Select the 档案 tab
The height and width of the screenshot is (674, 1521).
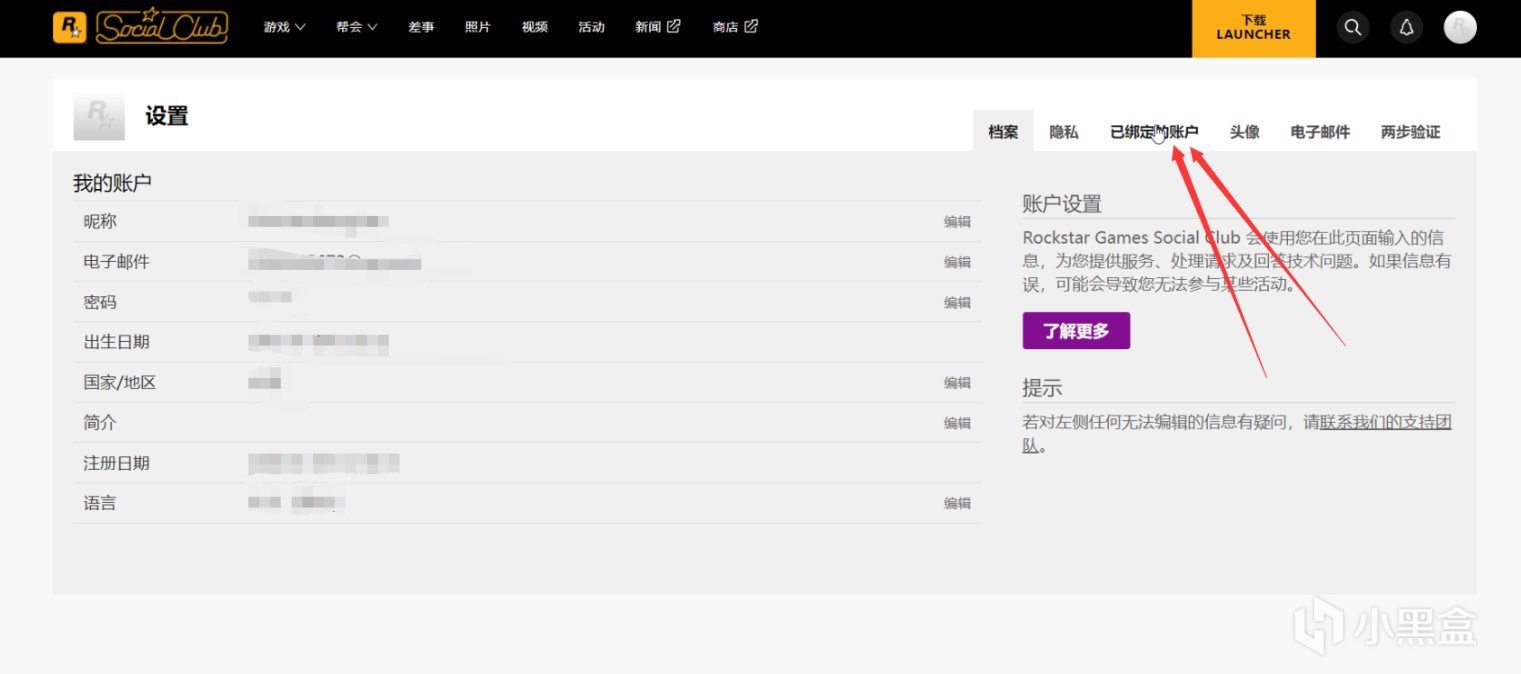1003,132
